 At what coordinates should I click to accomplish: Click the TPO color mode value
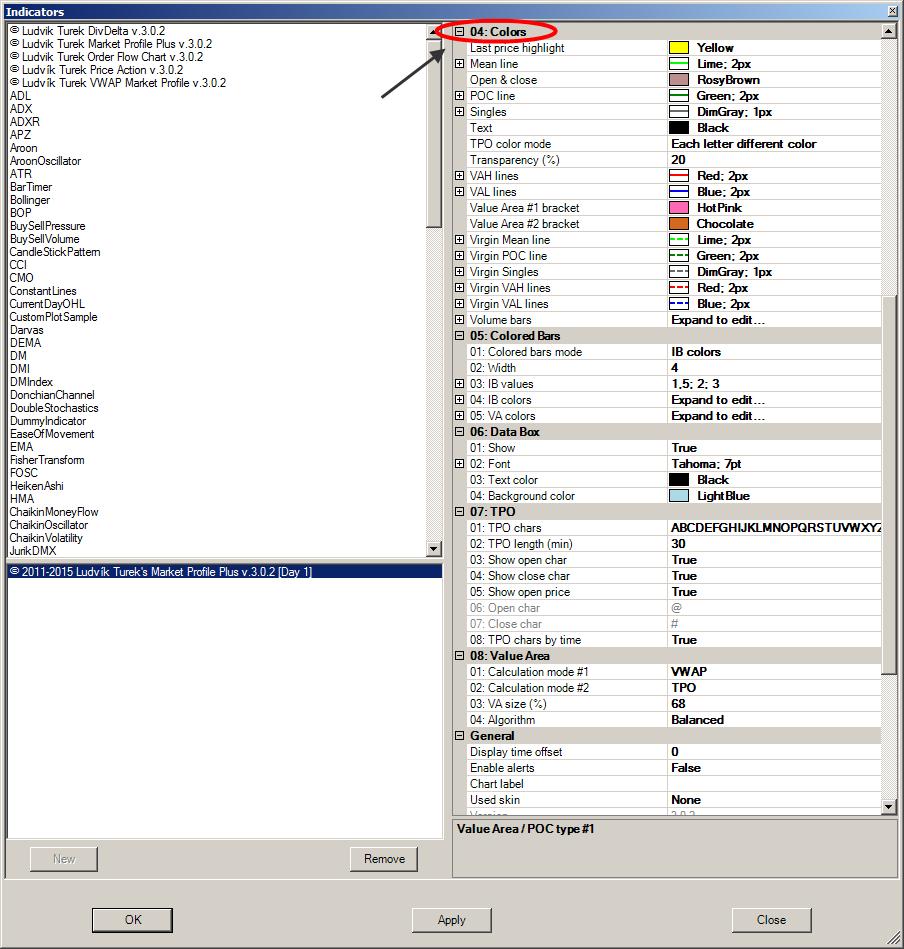pos(774,143)
